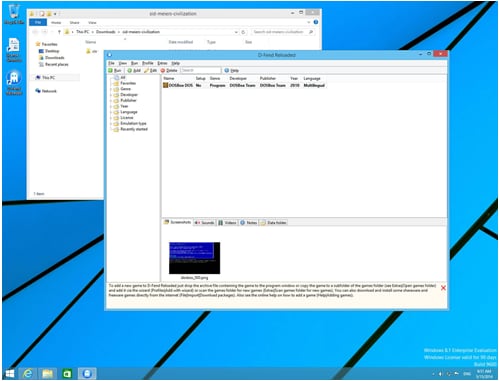Viewport: 499px width, 381px height.
Task: Sort list by Year column header
Action: [x=295, y=78]
